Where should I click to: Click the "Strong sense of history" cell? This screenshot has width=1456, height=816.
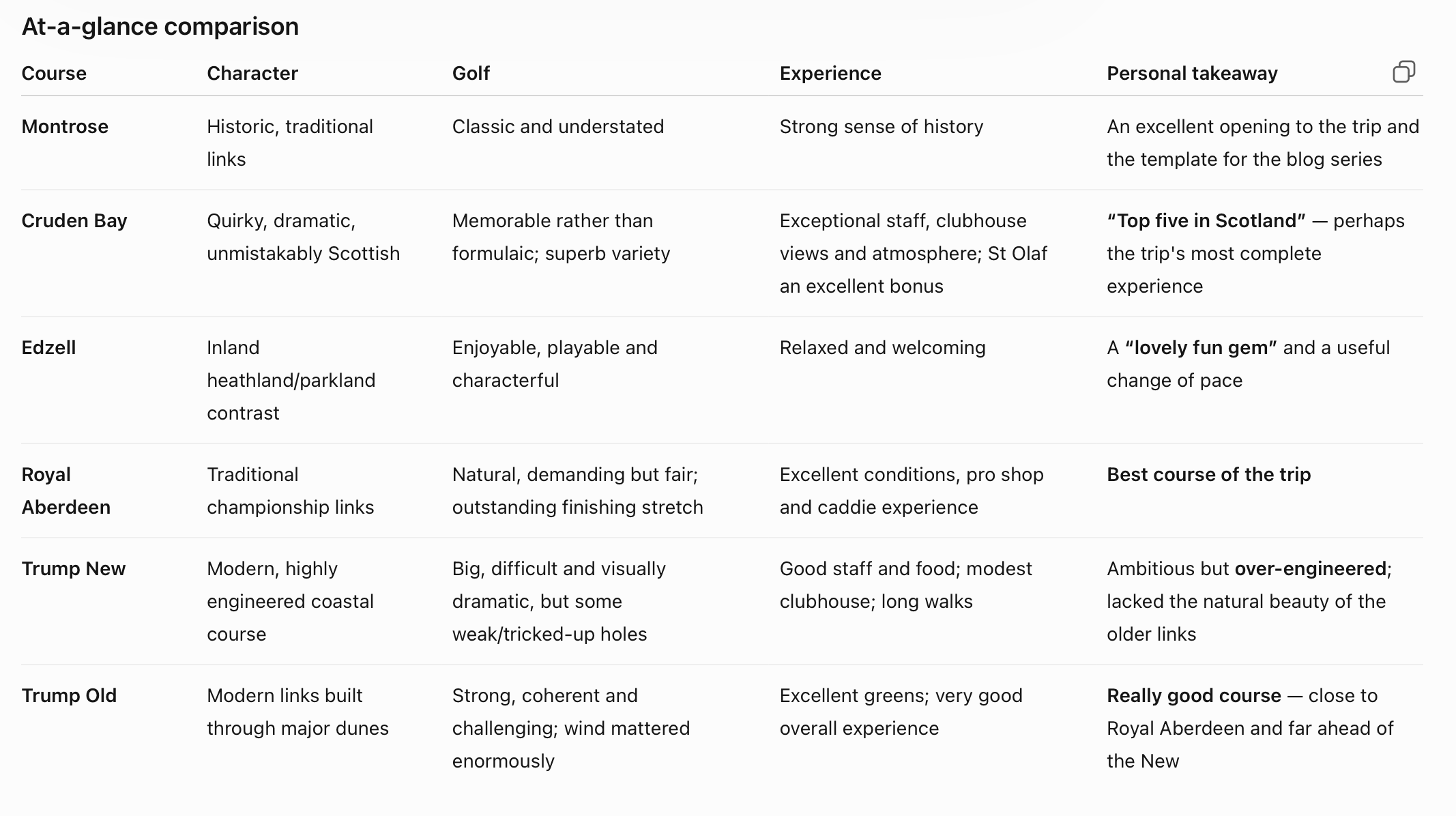pos(881,127)
